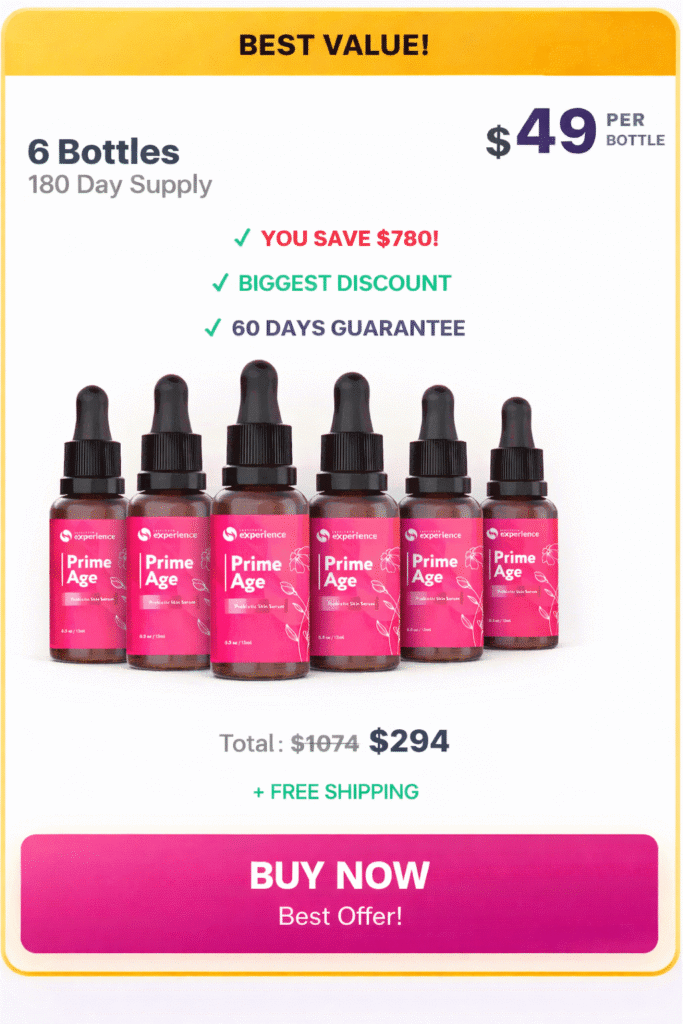Click the + FREE SHIPPING text
This screenshot has height=1024, width=683.
tap(336, 792)
